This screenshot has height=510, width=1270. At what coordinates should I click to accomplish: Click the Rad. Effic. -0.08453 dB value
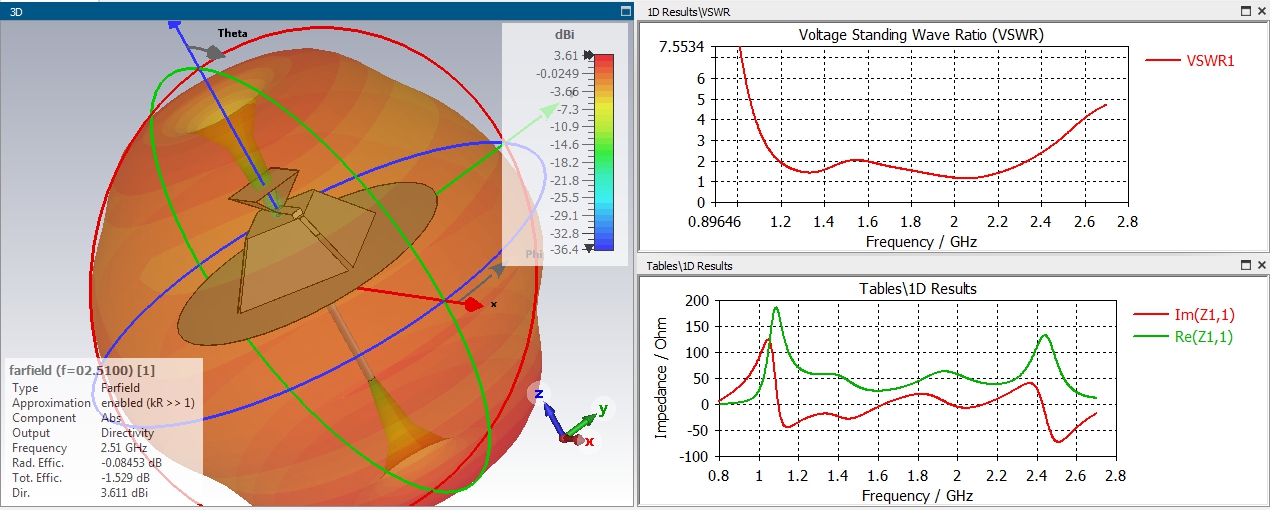coord(133,463)
